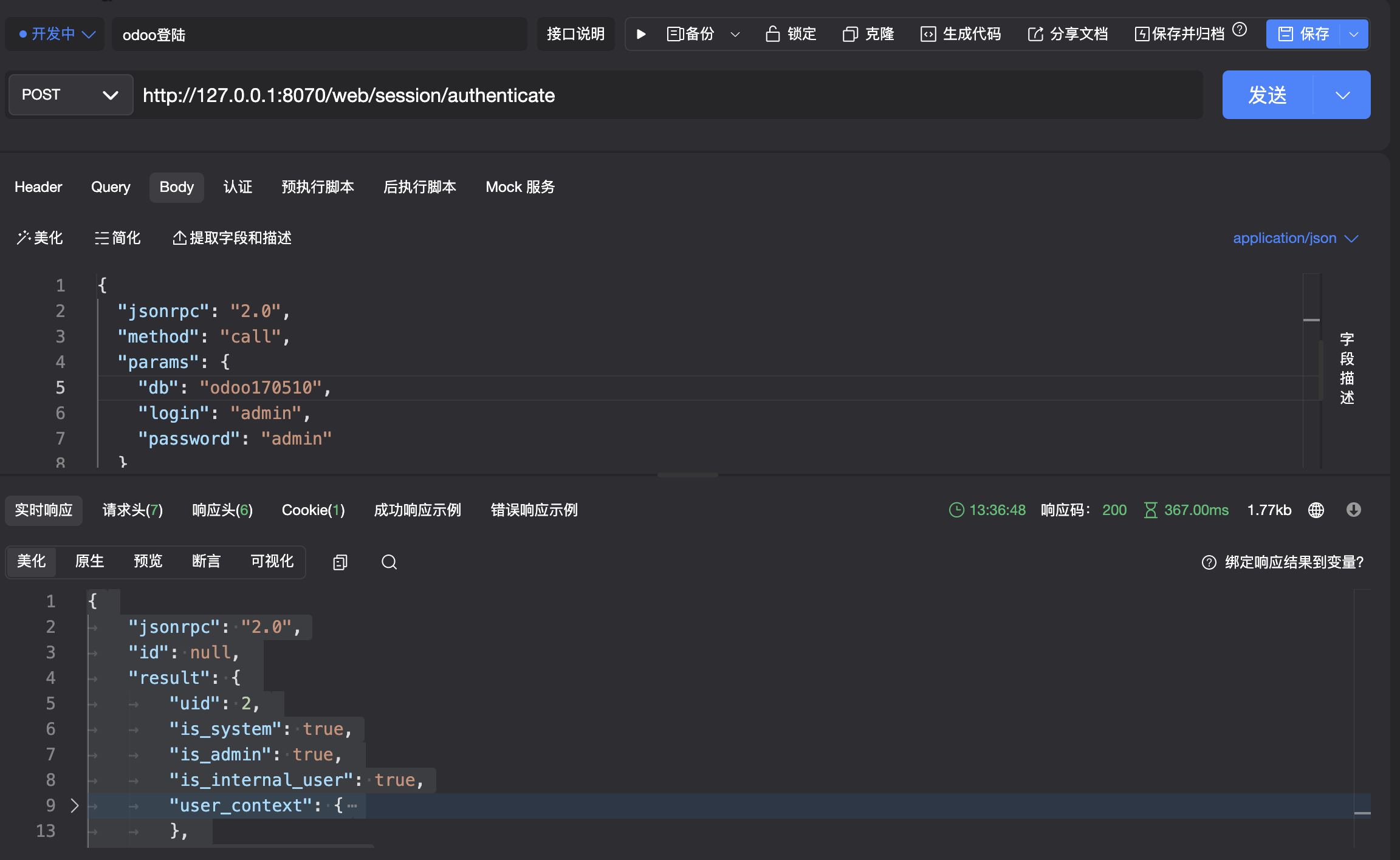Search within the response

coord(388,562)
